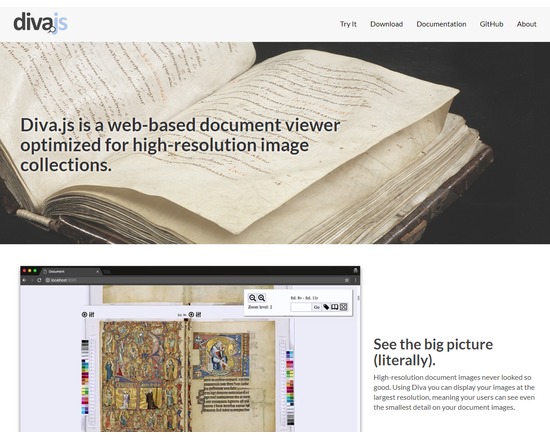Click the right manuscript page with text
This screenshot has height=440, width=550.
pyautogui.click(x=233, y=376)
